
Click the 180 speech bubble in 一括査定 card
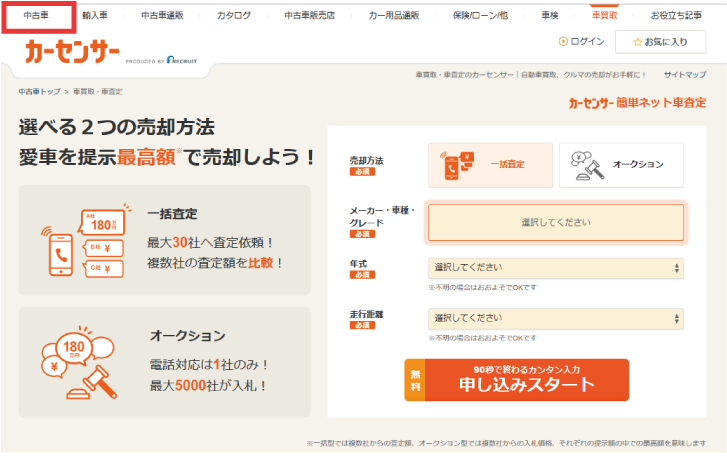(x=104, y=223)
